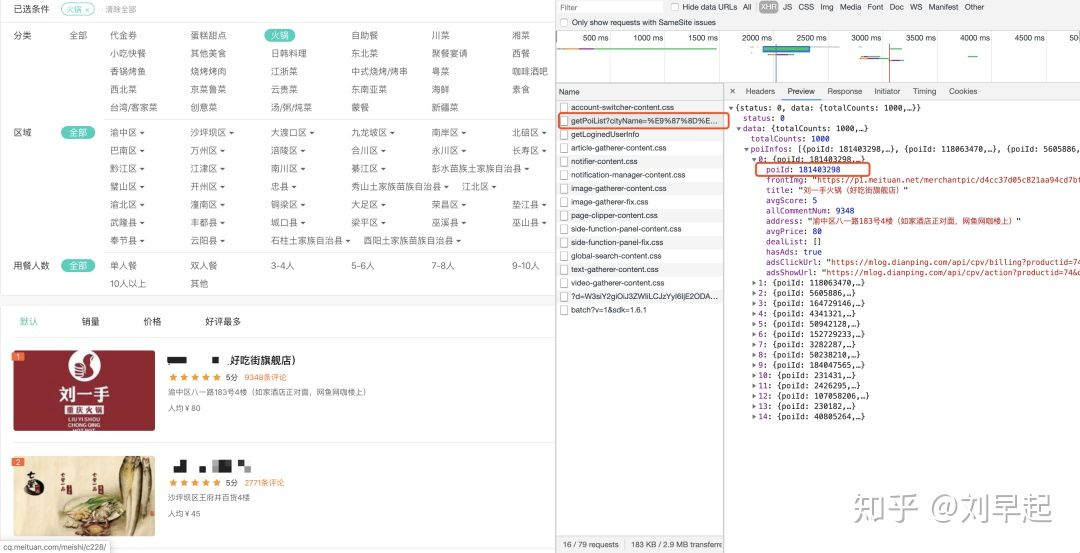
Task: Enable Only show requests with SameSite issues
Action: 564,23
